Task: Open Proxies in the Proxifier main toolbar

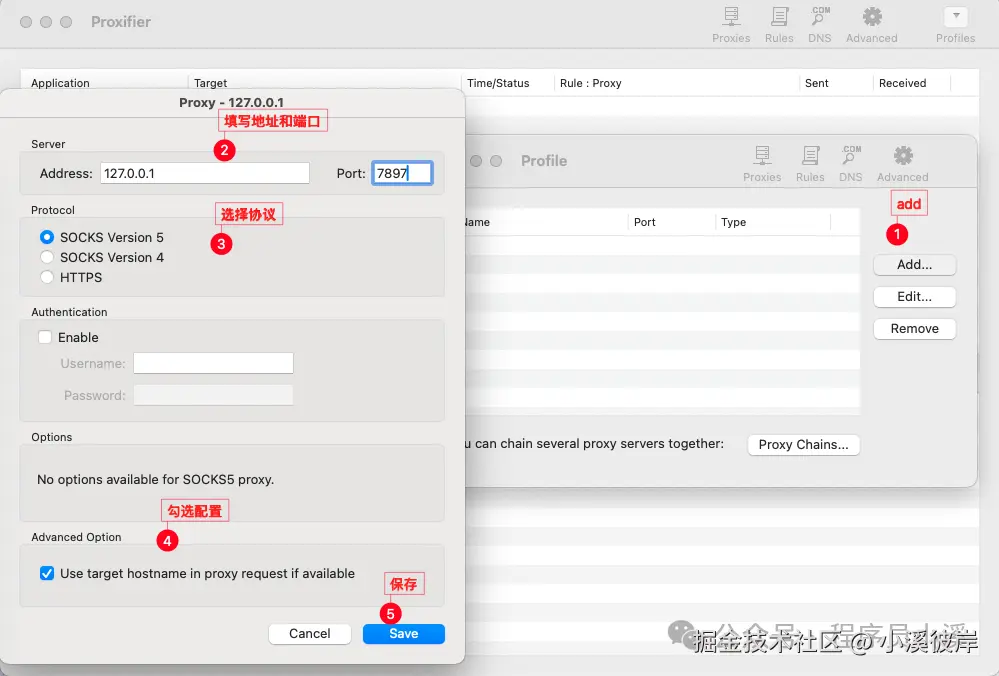Action: click(x=731, y=24)
